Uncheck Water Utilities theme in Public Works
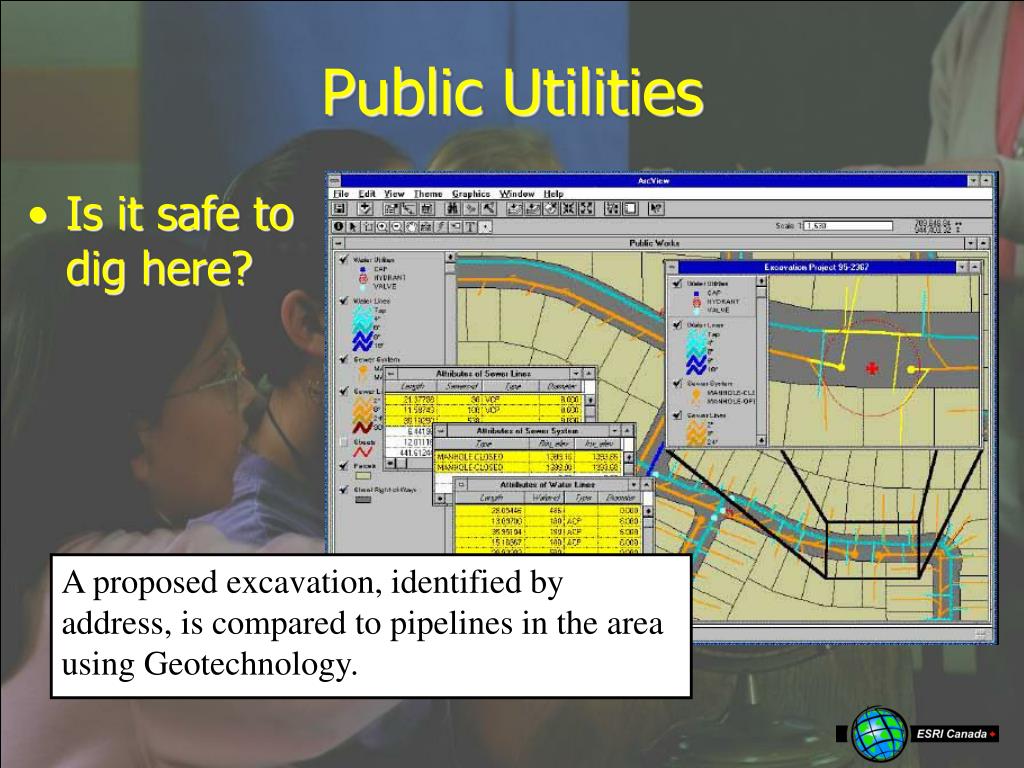Viewport: 1024px width, 768px height. [x=344, y=259]
